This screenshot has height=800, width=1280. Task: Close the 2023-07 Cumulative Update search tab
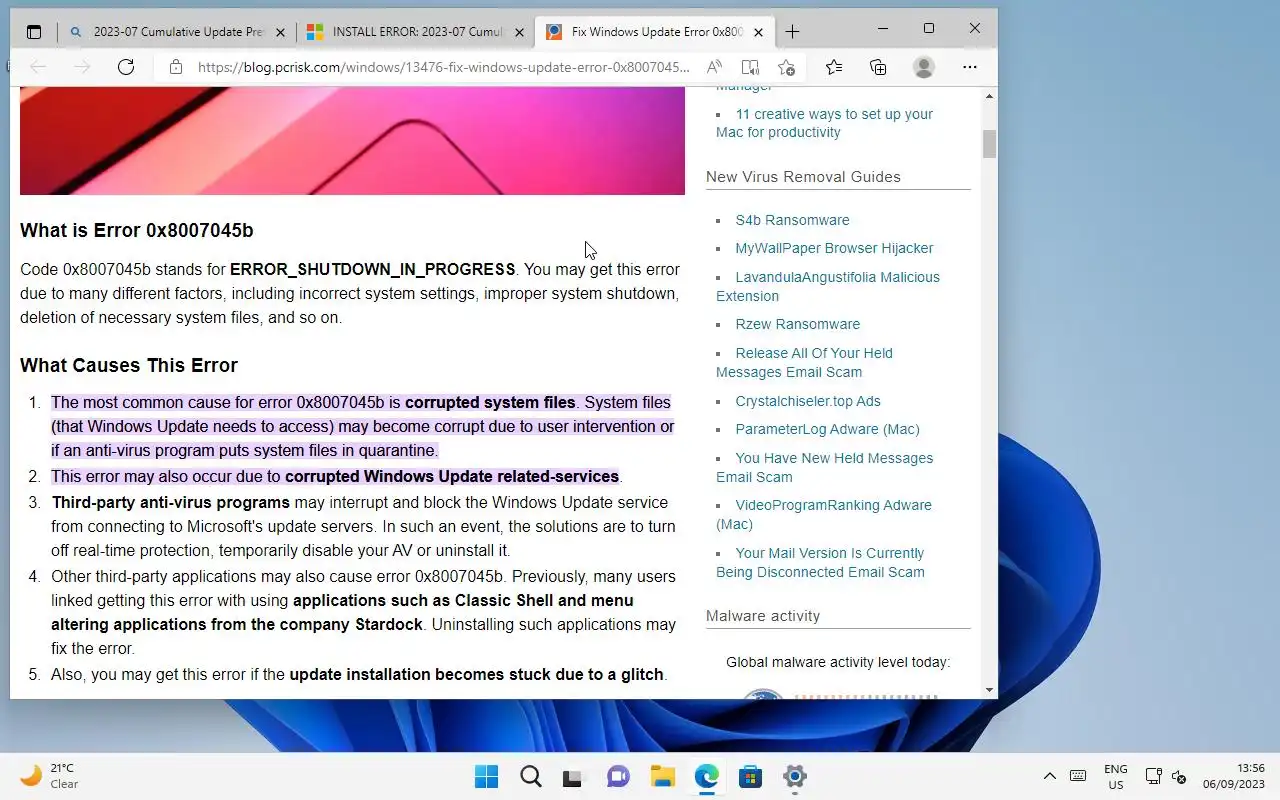(x=281, y=32)
